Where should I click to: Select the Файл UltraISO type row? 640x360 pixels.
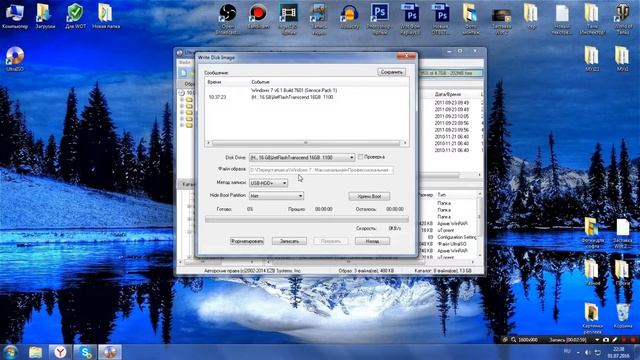[x=452, y=244]
